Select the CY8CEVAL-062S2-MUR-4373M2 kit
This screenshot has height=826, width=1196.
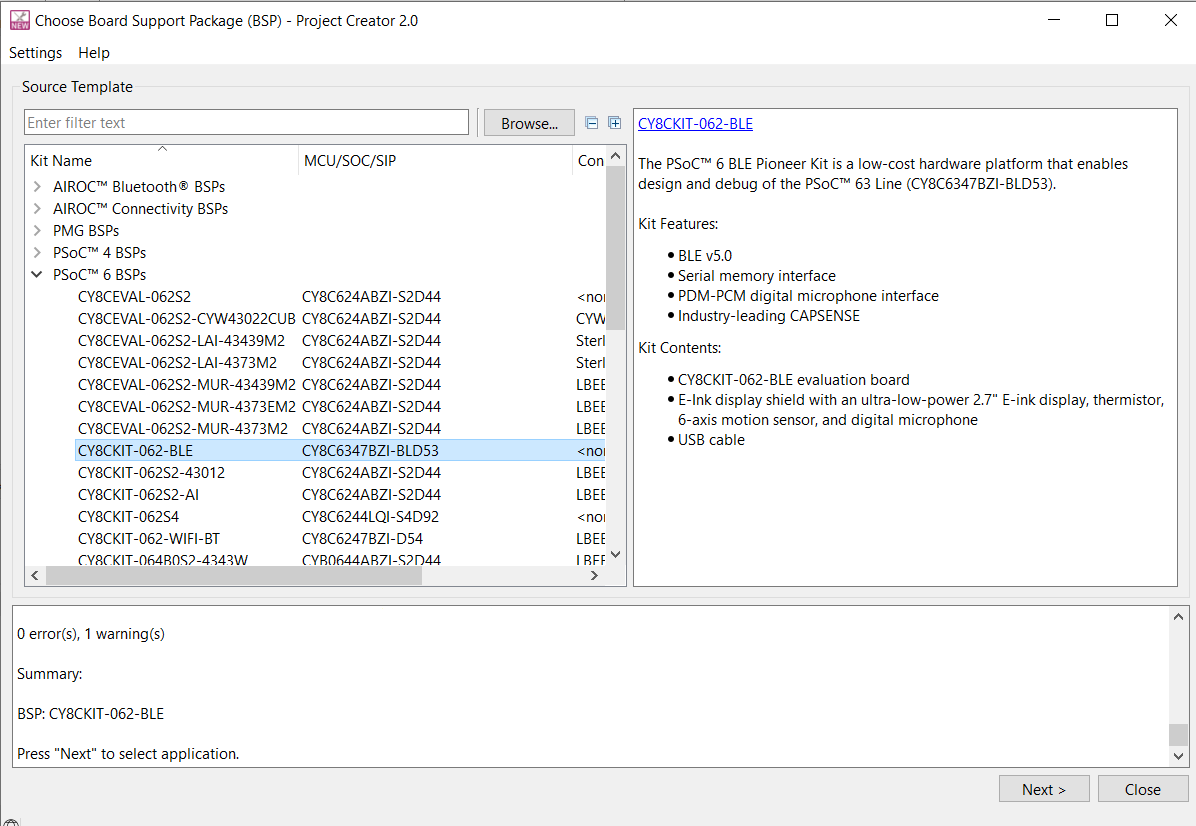click(x=182, y=429)
